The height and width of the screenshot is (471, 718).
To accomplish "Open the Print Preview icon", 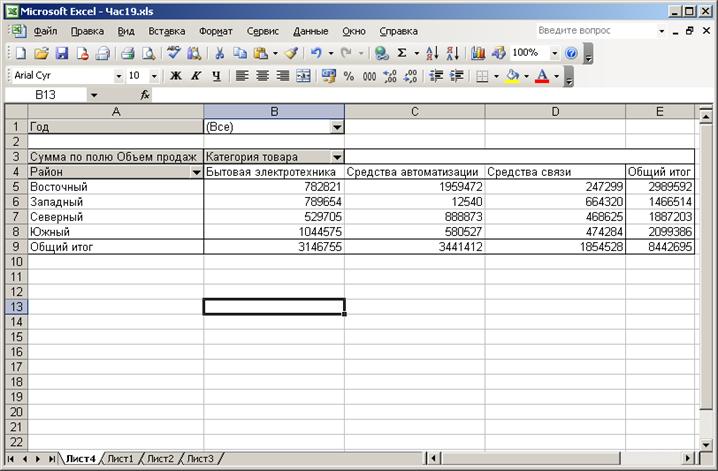I will [x=148, y=54].
